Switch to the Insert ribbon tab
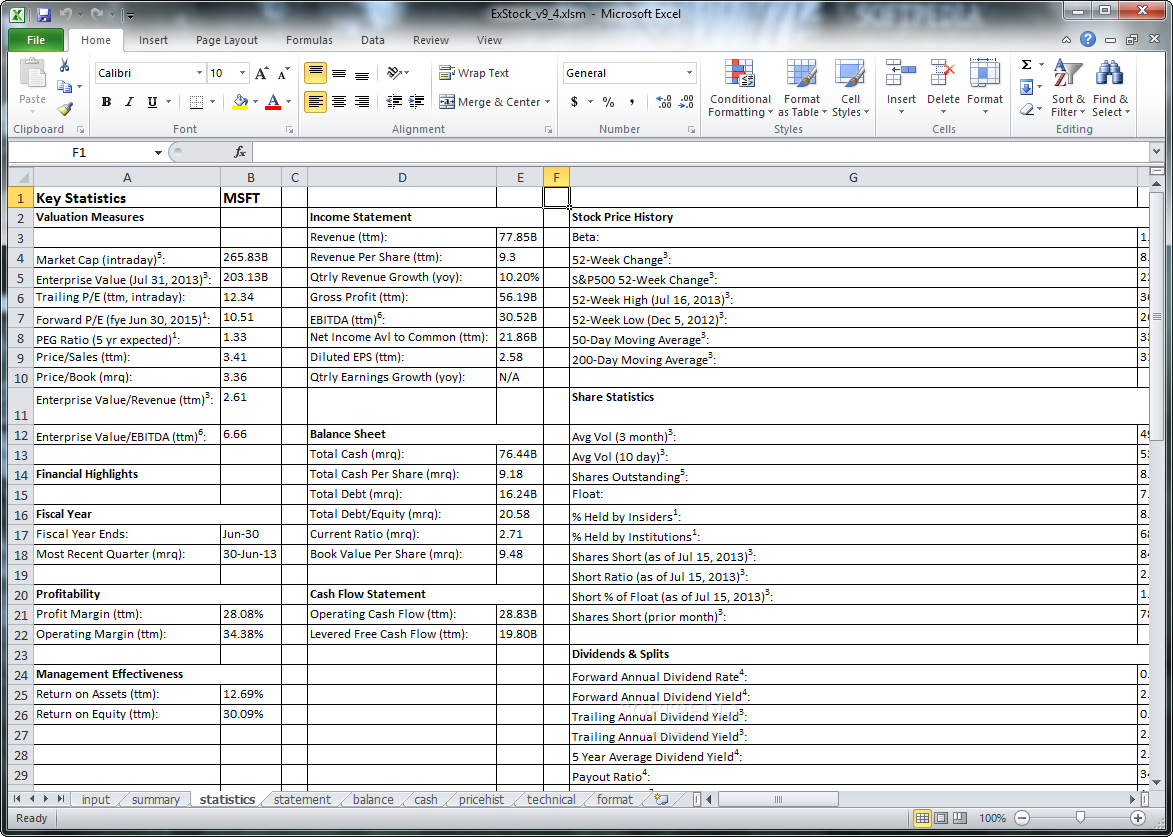Image resolution: width=1173 pixels, height=837 pixels. pyautogui.click(x=153, y=40)
